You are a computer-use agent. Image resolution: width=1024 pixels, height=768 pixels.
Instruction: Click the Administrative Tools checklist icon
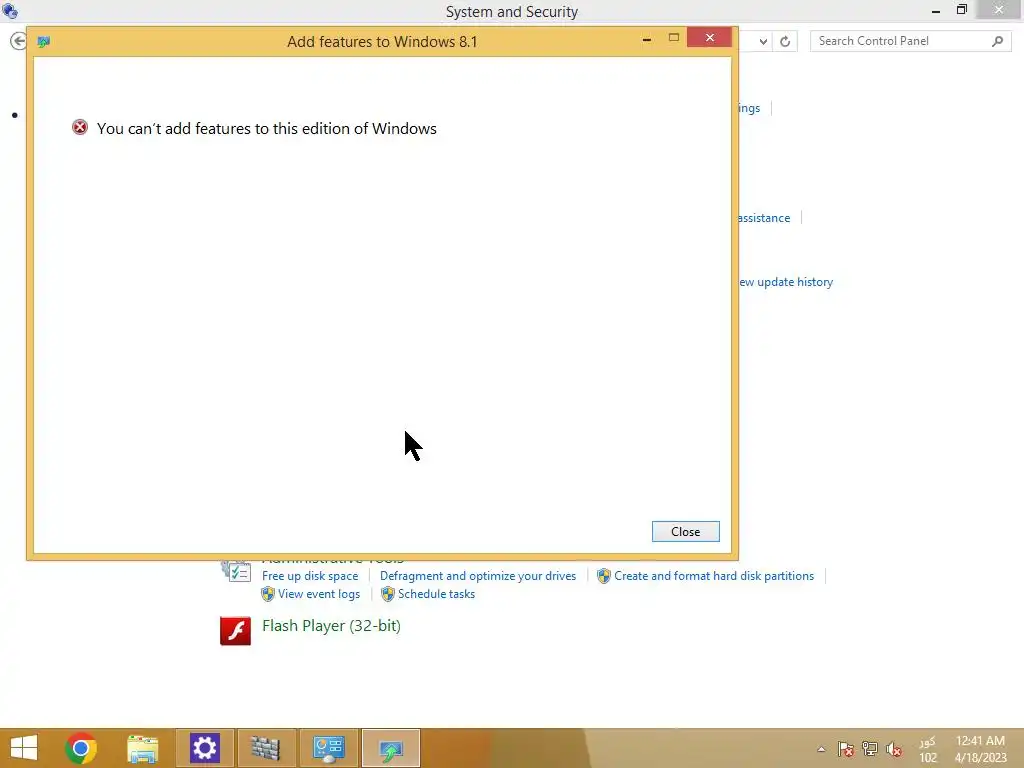click(x=236, y=571)
